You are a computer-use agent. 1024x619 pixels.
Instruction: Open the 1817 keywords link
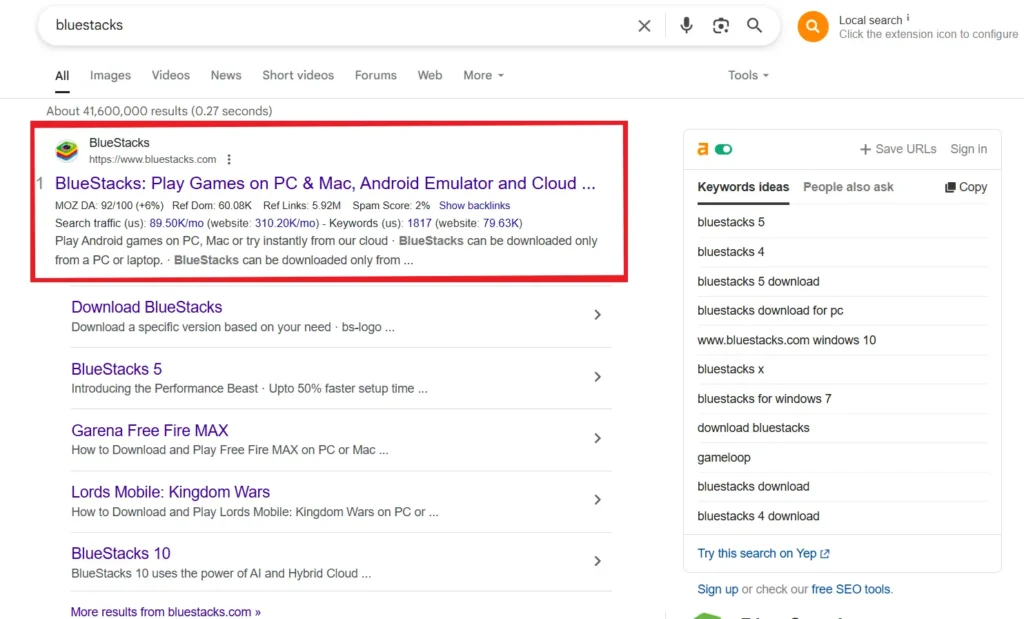coord(419,223)
